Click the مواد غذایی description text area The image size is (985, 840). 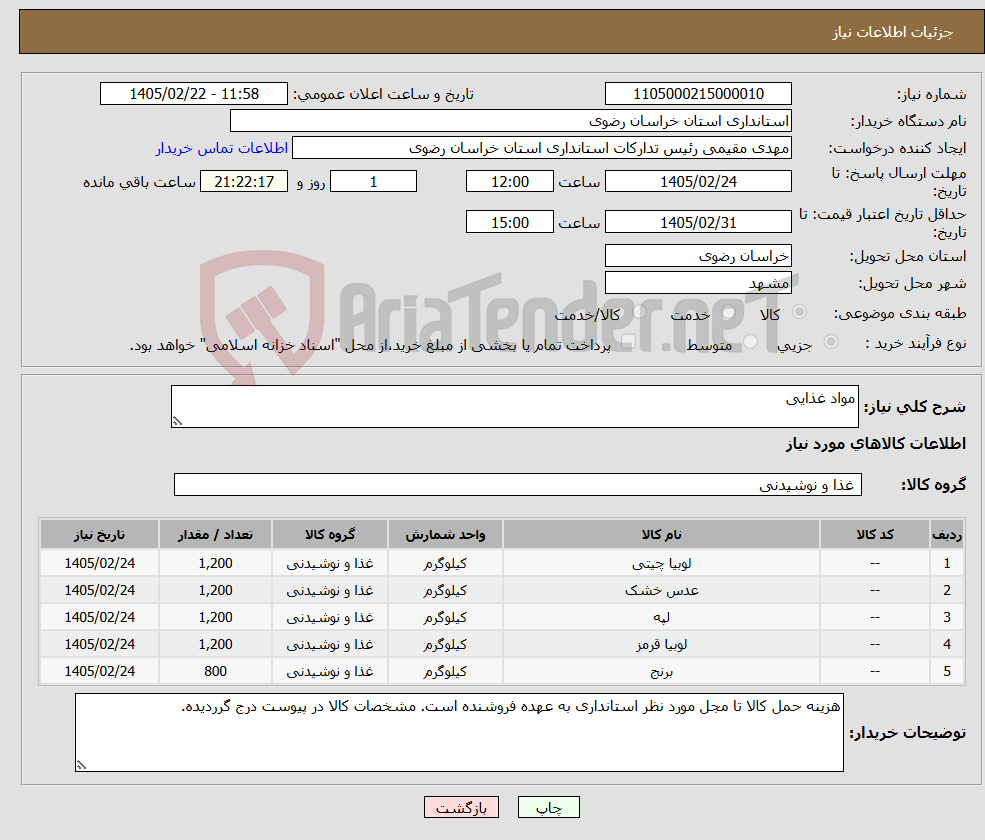[x=514, y=406]
